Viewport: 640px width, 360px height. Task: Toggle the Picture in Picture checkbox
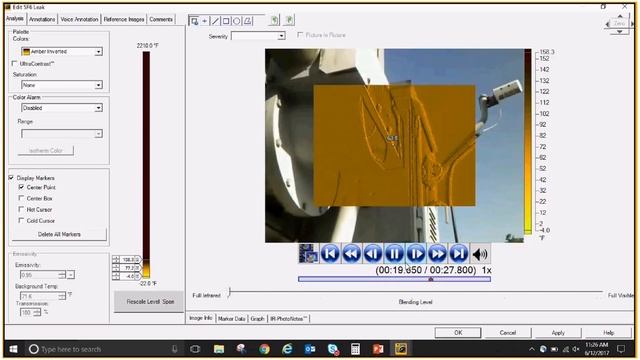coord(300,35)
